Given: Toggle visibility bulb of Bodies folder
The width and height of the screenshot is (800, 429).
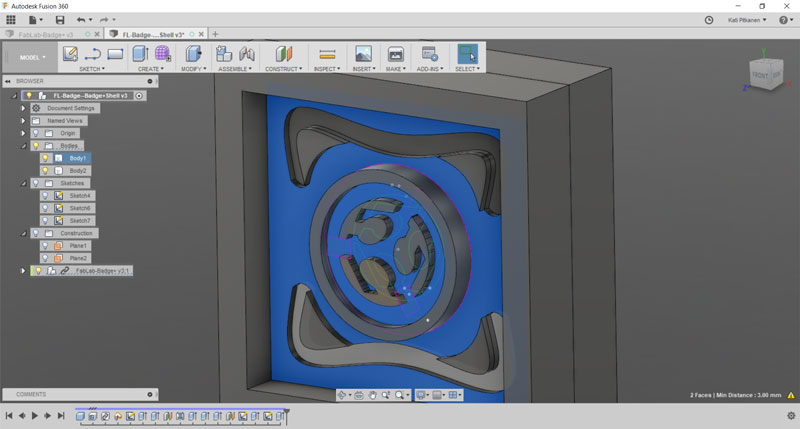Looking at the screenshot, I should [36, 145].
